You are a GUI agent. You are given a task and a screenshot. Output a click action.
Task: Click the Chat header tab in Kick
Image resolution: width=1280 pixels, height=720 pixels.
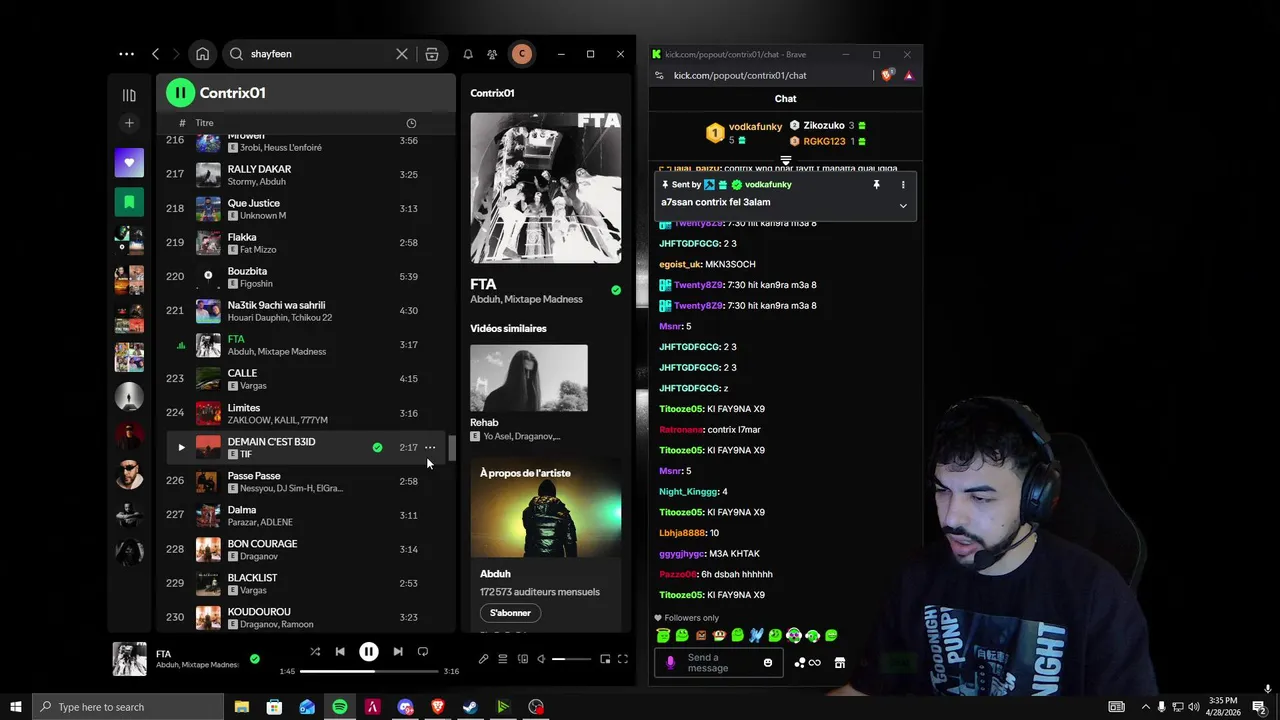pos(786,99)
